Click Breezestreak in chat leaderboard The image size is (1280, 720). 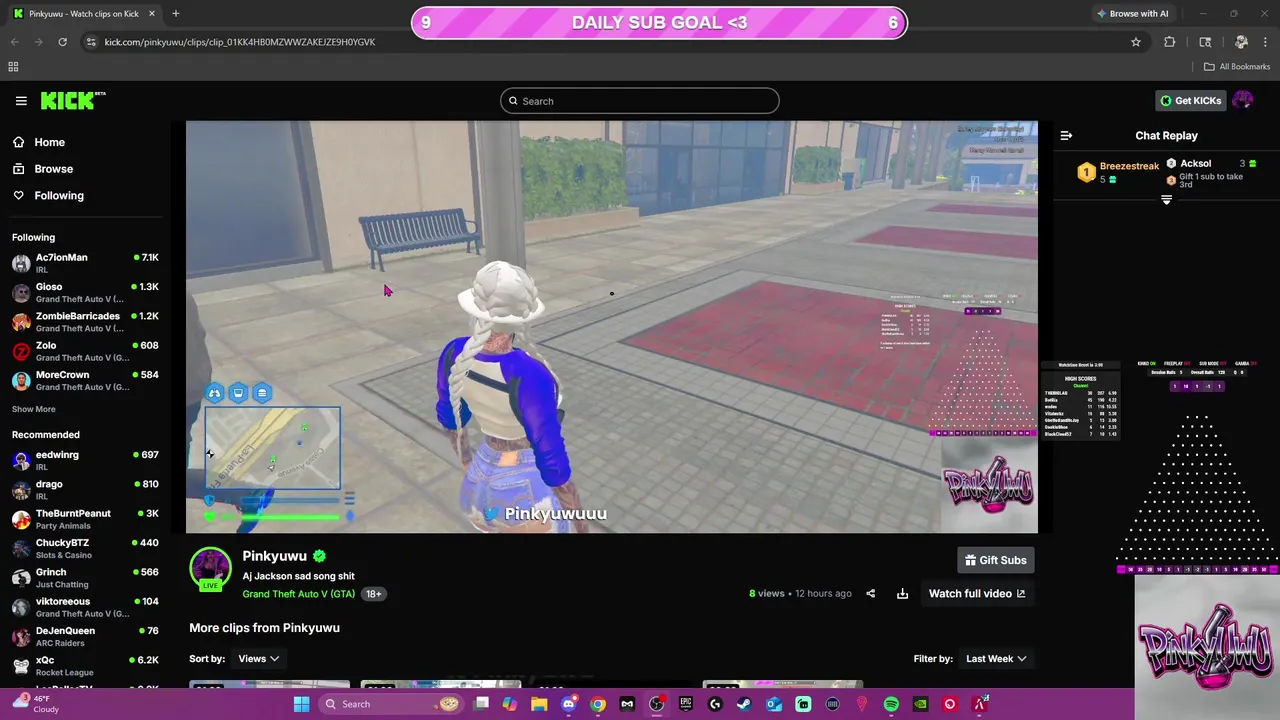coord(1129,166)
